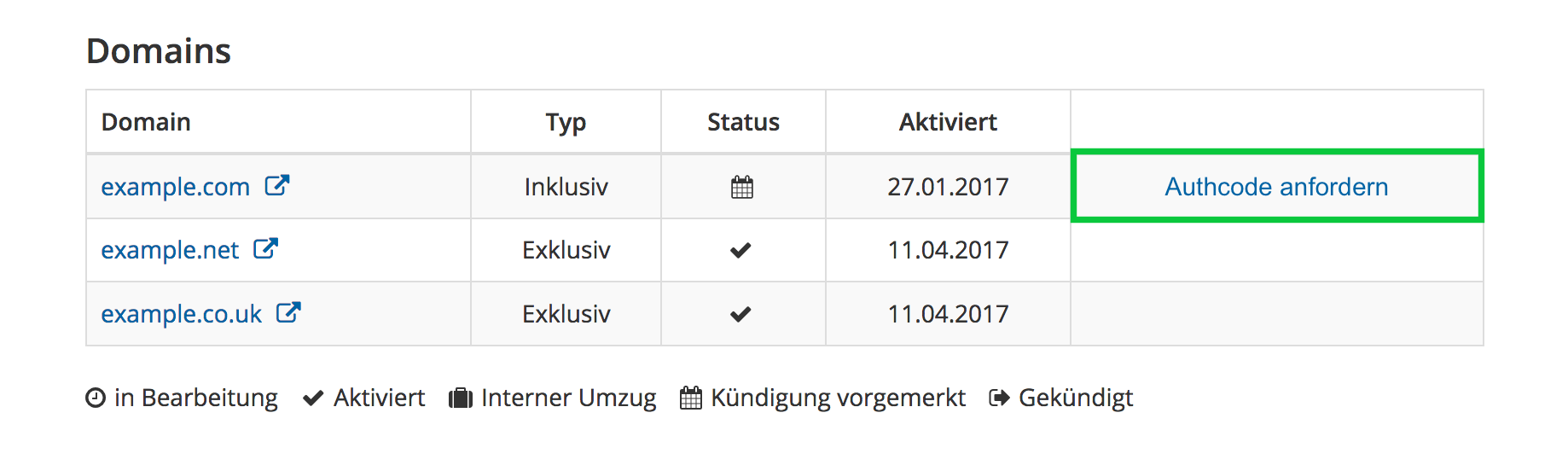This screenshot has height=465, width=1568.
Task: Click external link icon beside example.net
Action: pos(265,248)
